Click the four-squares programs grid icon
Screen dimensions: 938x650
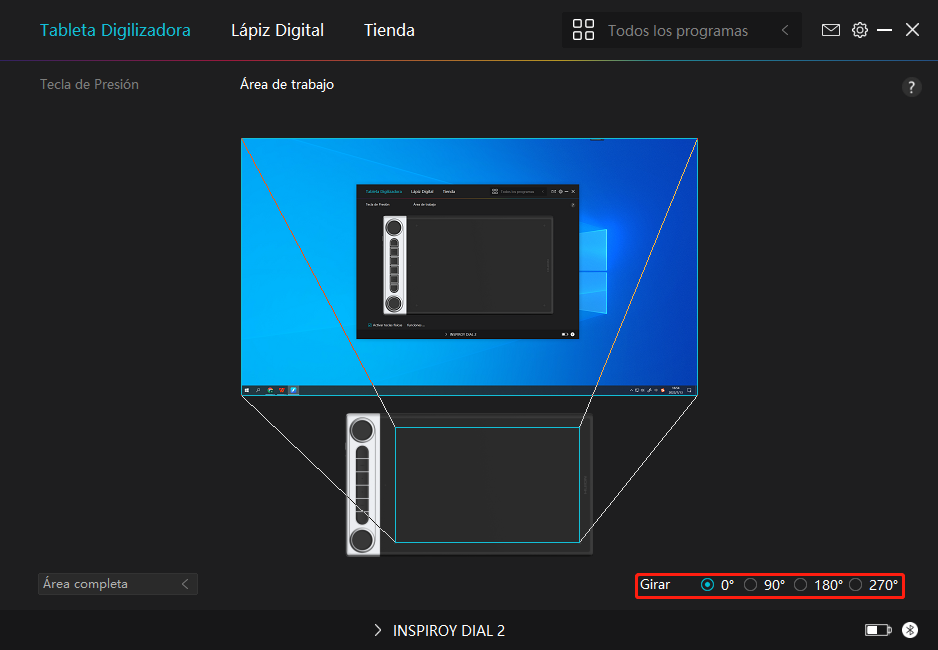pyautogui.click(x=583, y=30)
